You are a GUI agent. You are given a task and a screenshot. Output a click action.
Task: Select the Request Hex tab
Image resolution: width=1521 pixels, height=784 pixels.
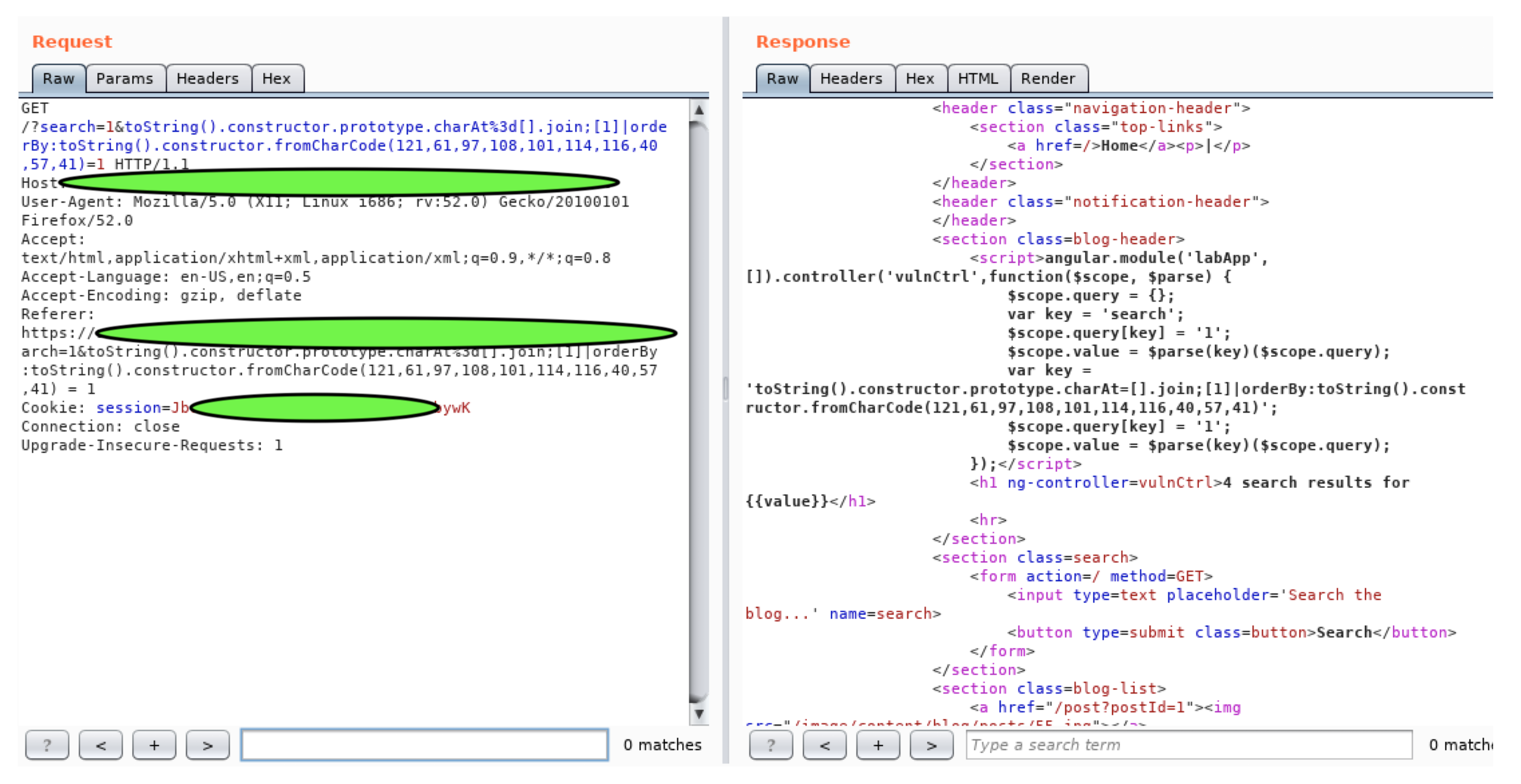point(277,79)
